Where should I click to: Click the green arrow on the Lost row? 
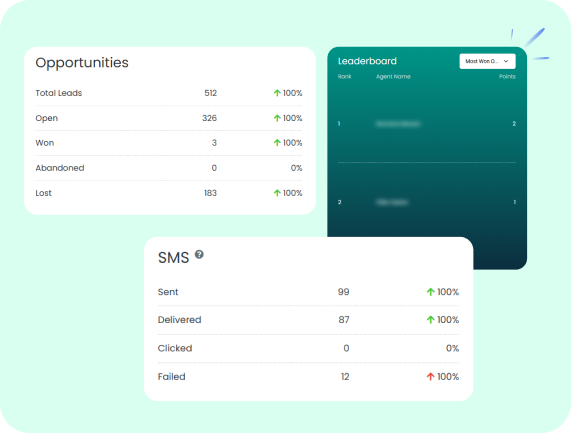(277, 193)
